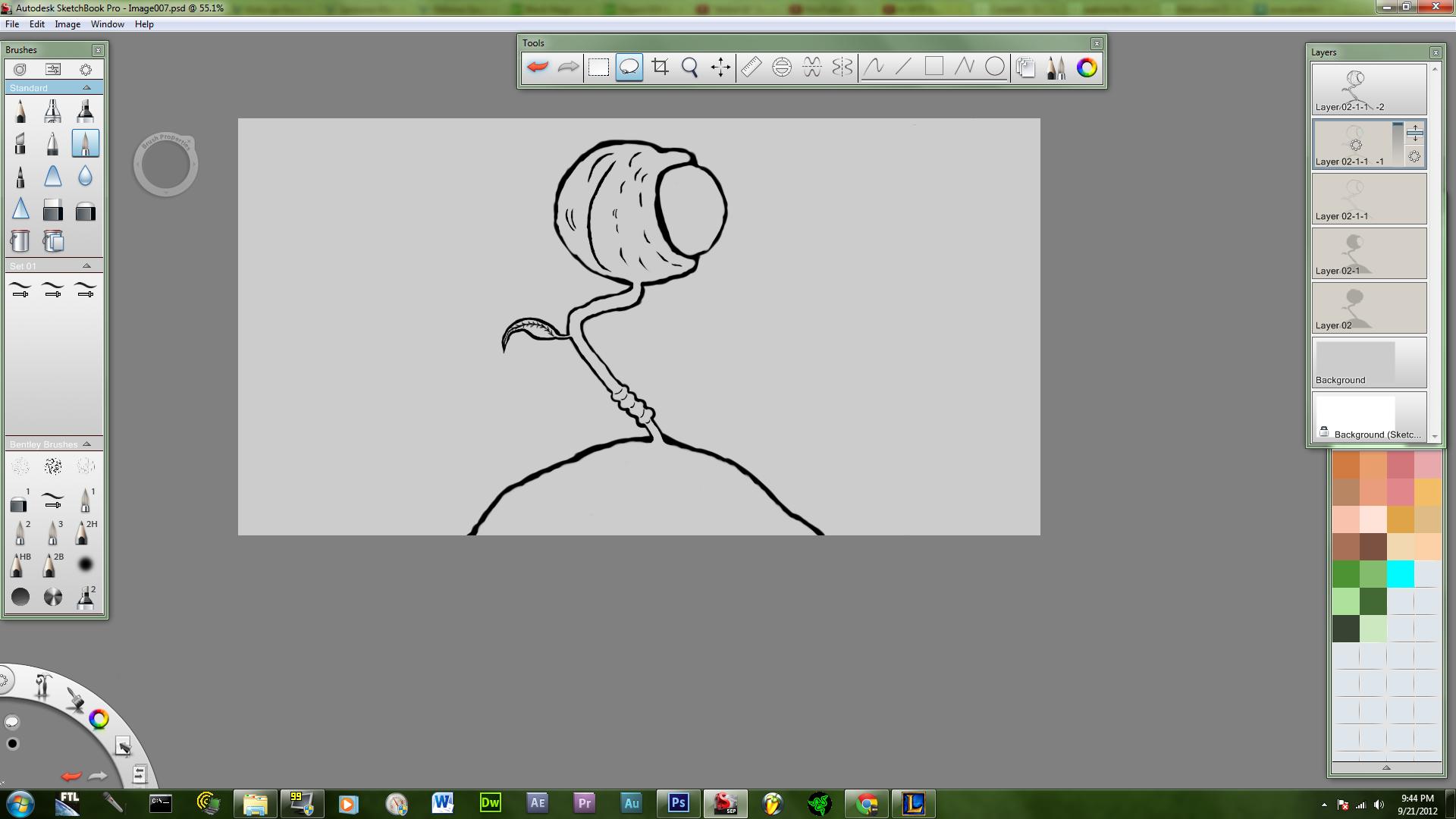Select the Pencil brush in Standard set

(20, 111)
